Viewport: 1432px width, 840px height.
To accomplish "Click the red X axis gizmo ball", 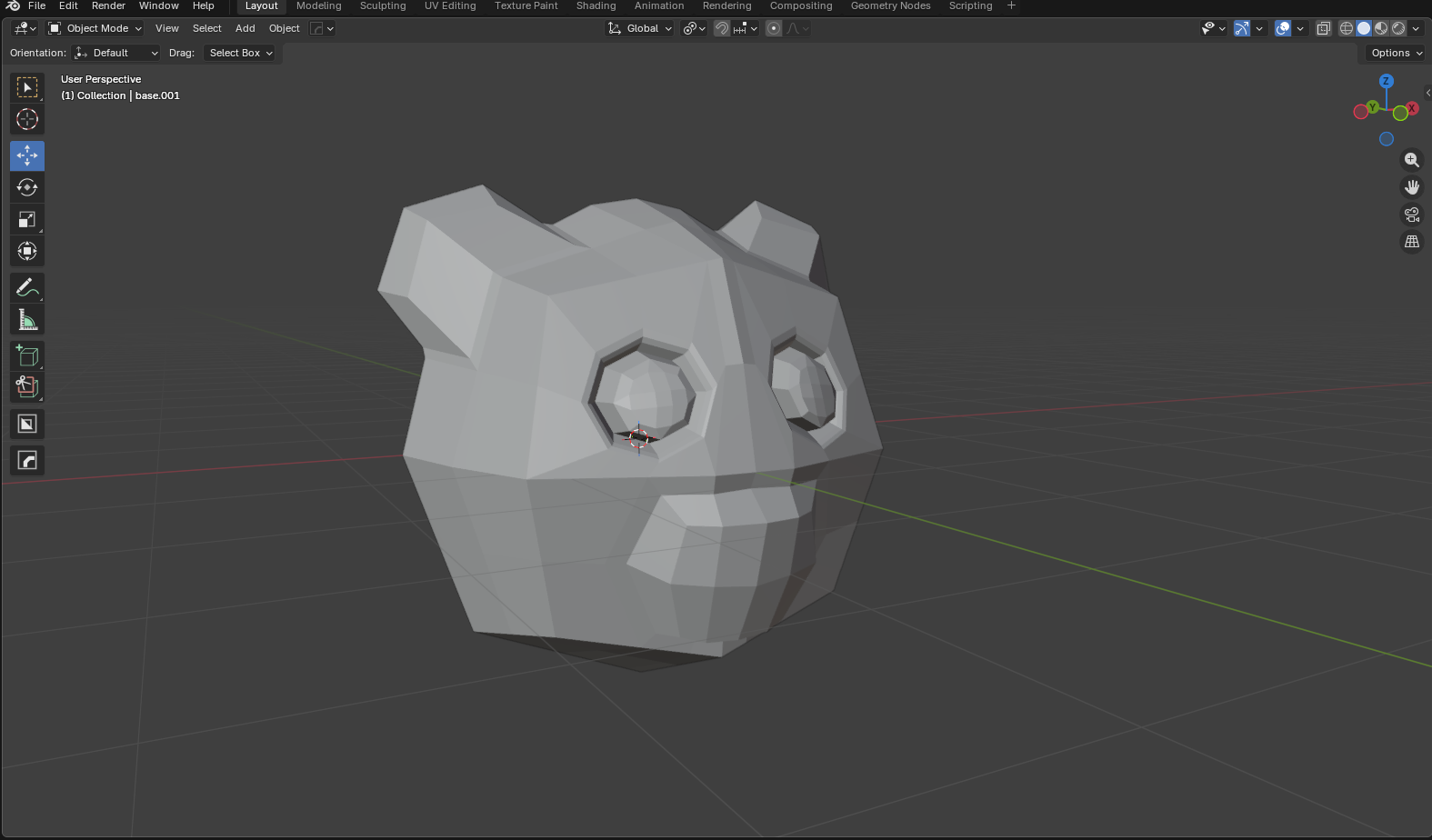I will 1412,108.
